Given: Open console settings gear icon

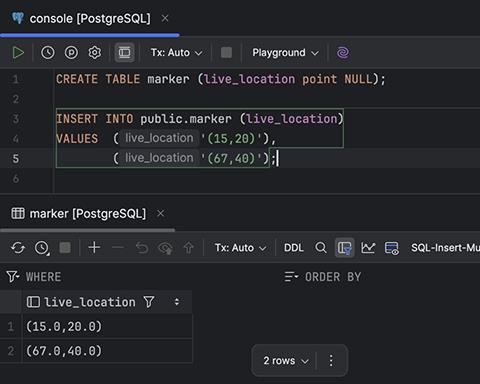Looking at the screenshot, I should pyautogui.click(x=95, y=53).
